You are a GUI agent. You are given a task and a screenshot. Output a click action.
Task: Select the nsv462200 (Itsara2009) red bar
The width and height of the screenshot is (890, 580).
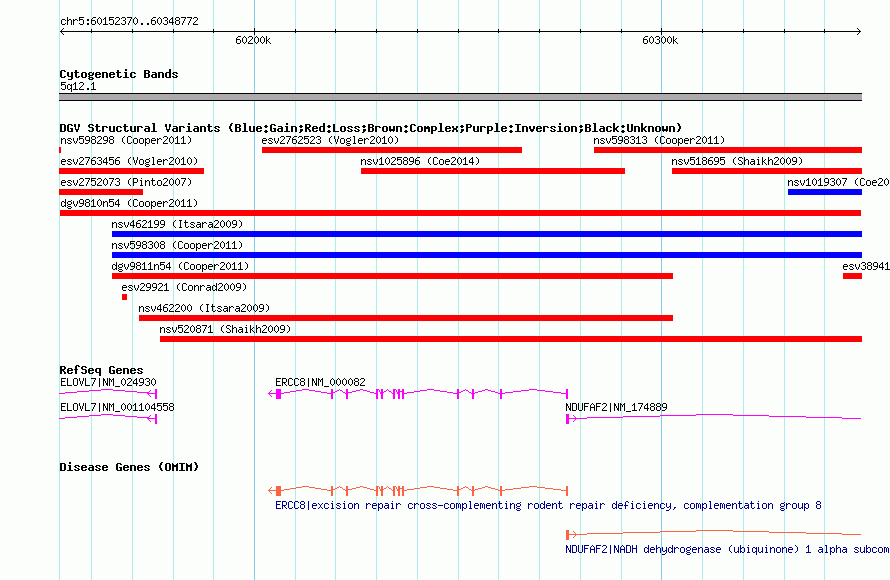point(406,318)
